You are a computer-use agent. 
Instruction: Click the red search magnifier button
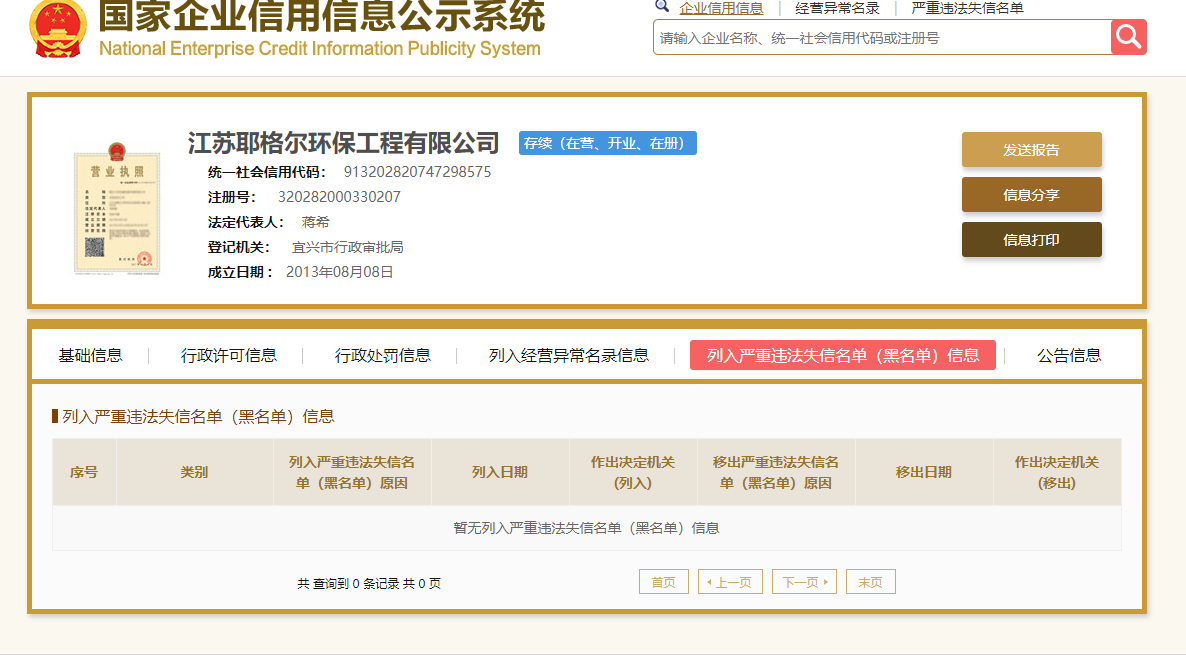click(x=1129, y=36)
